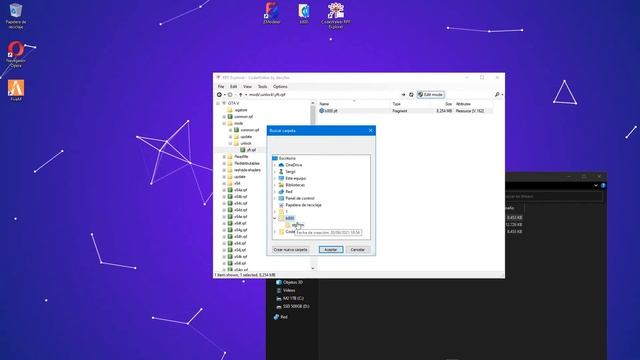Refresh the RPF Explorer folder view
Image resolution: width=640 pixels, height=360 pixels.
pos(411,95)
